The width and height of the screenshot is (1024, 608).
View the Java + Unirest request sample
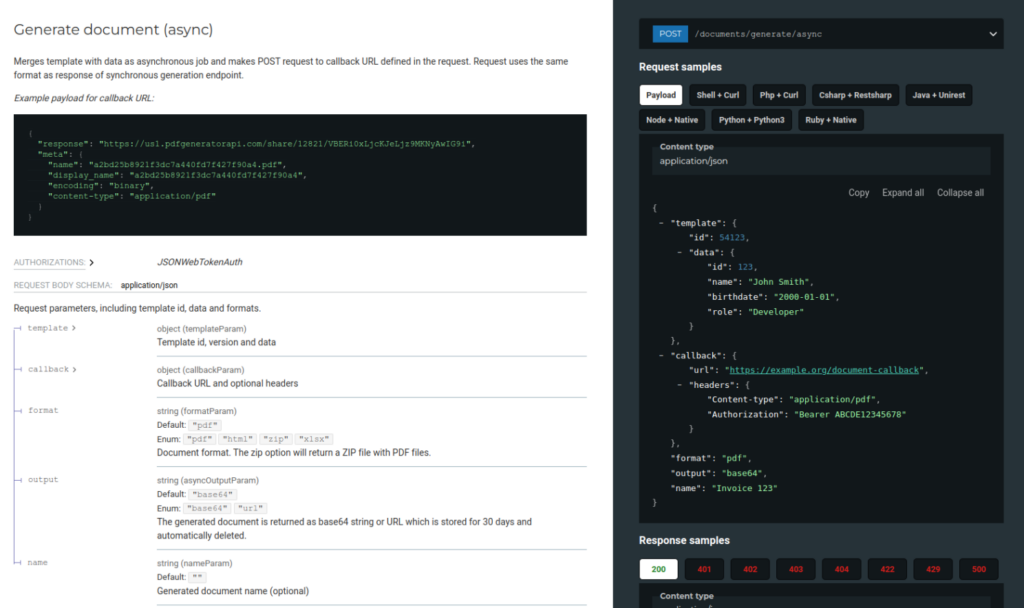(939, 95)
